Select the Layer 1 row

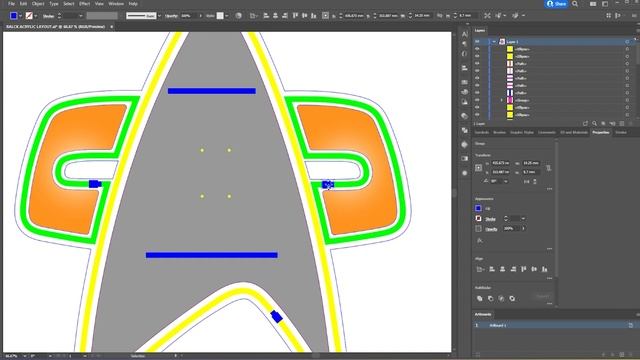point(554,42)
